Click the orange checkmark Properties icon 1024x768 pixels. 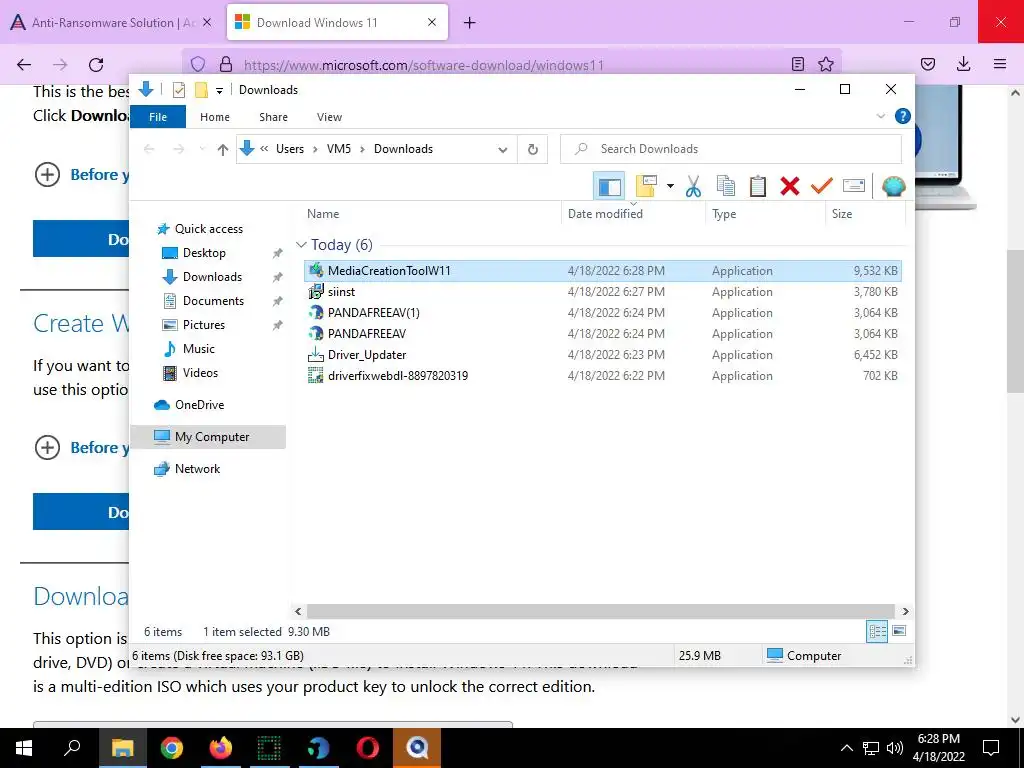(822, 186)
